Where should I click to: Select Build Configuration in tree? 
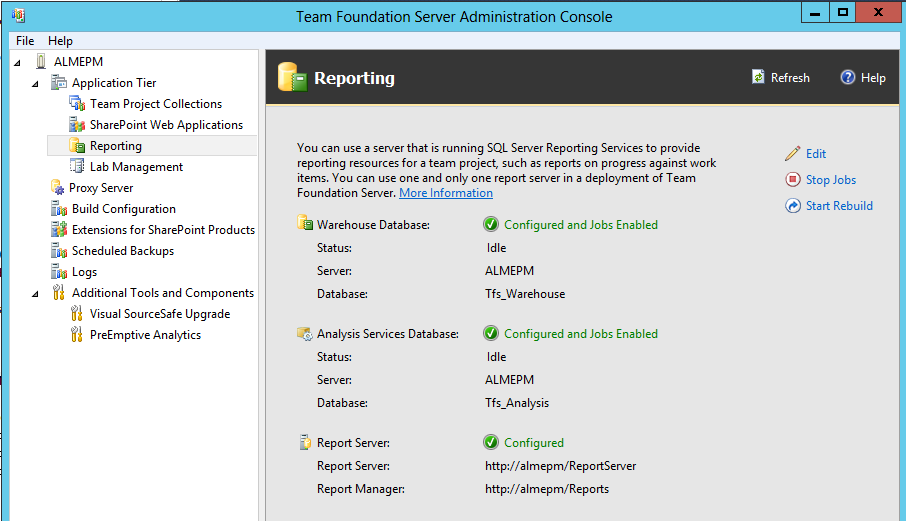click(x=124, y=209)
